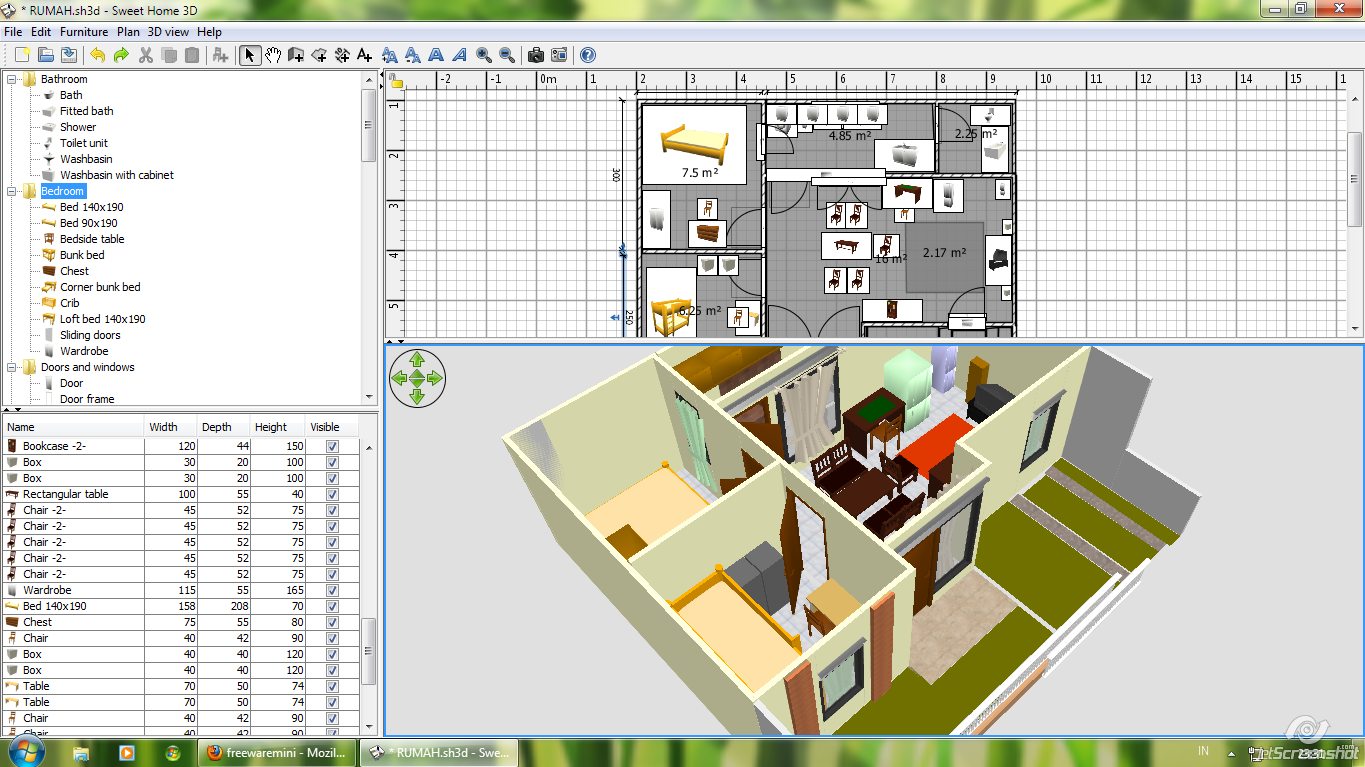Create a new home with toolbar icon
This screenshot has width=1365, height=767.
click(x=21, y=55)
